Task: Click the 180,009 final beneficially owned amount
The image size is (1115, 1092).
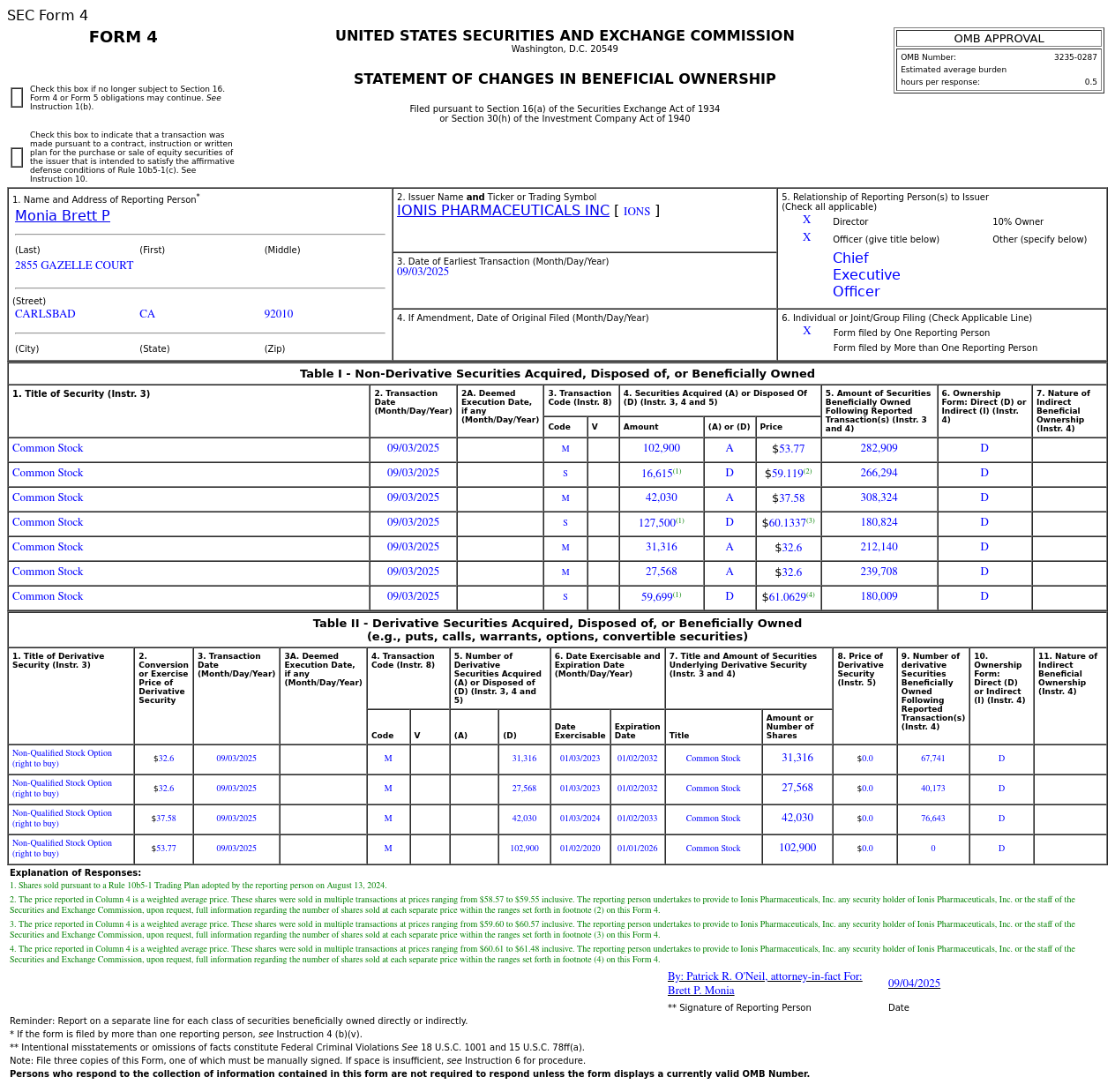Action: tap(879, 596)
